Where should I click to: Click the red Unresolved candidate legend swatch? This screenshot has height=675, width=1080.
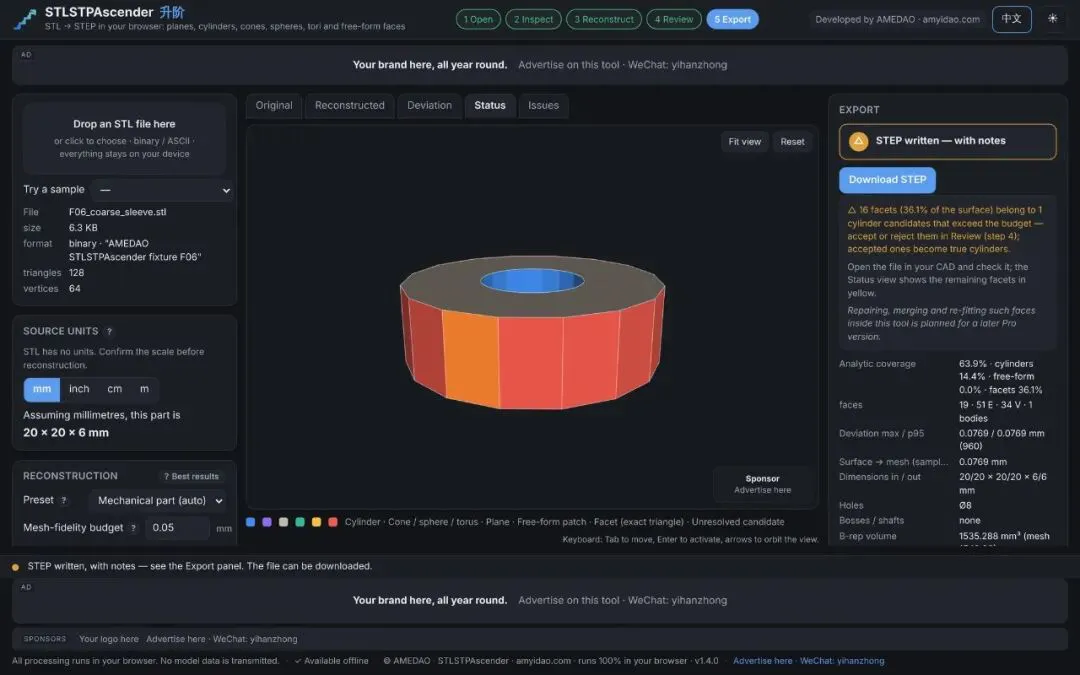point(333,522)
